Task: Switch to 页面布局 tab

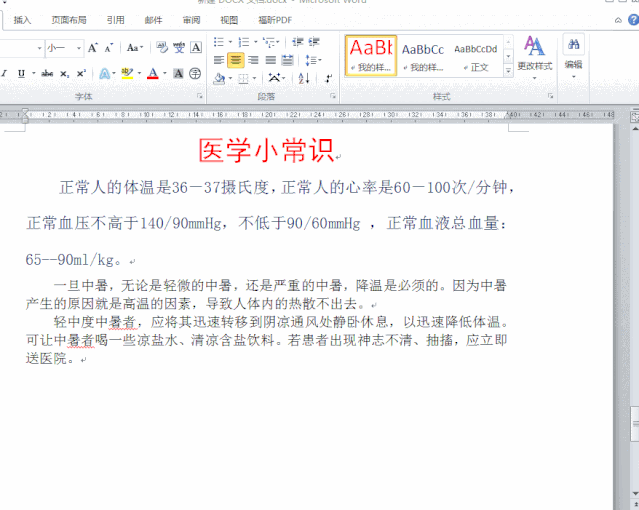Action: [x=69, y=20]
